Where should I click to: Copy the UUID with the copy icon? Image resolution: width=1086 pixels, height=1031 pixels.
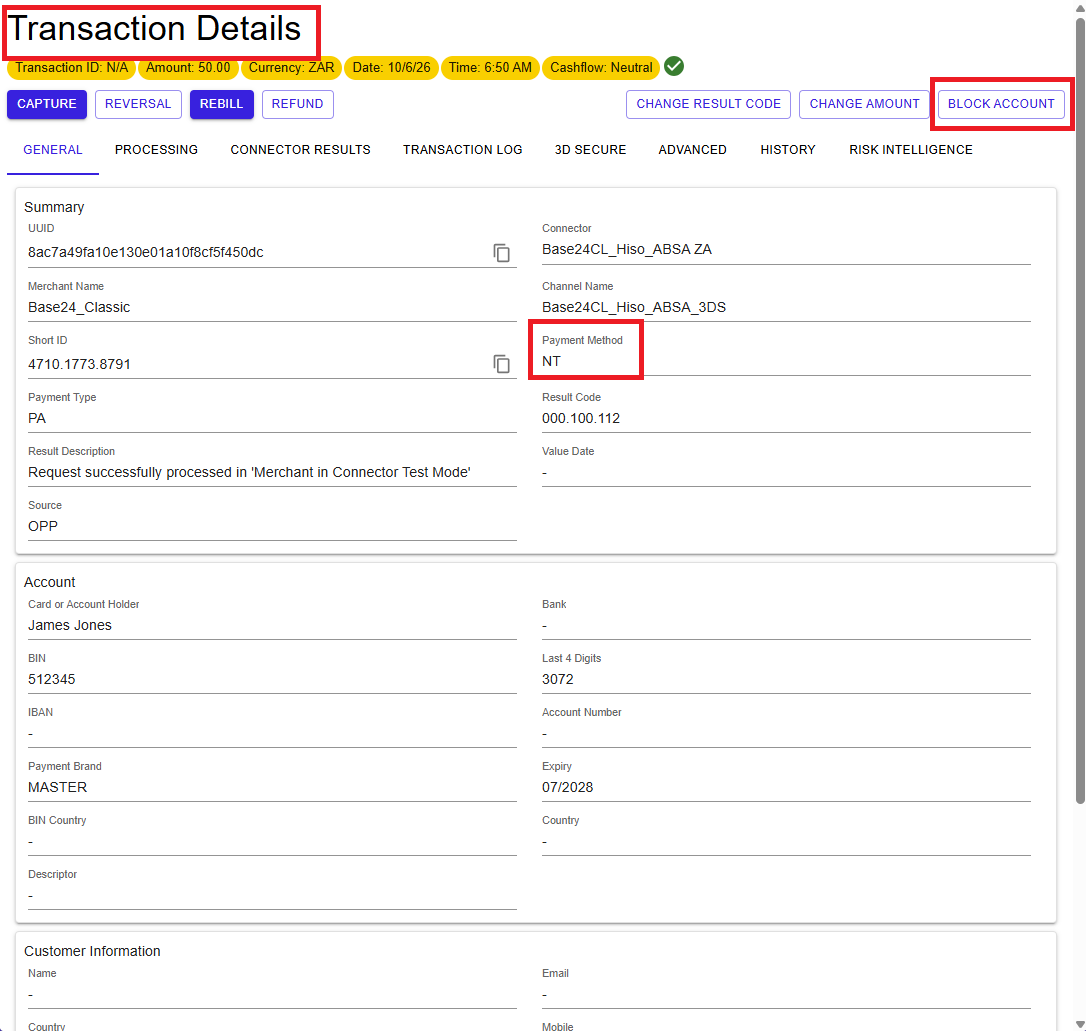pyautogui.click(x=501, y=253)
